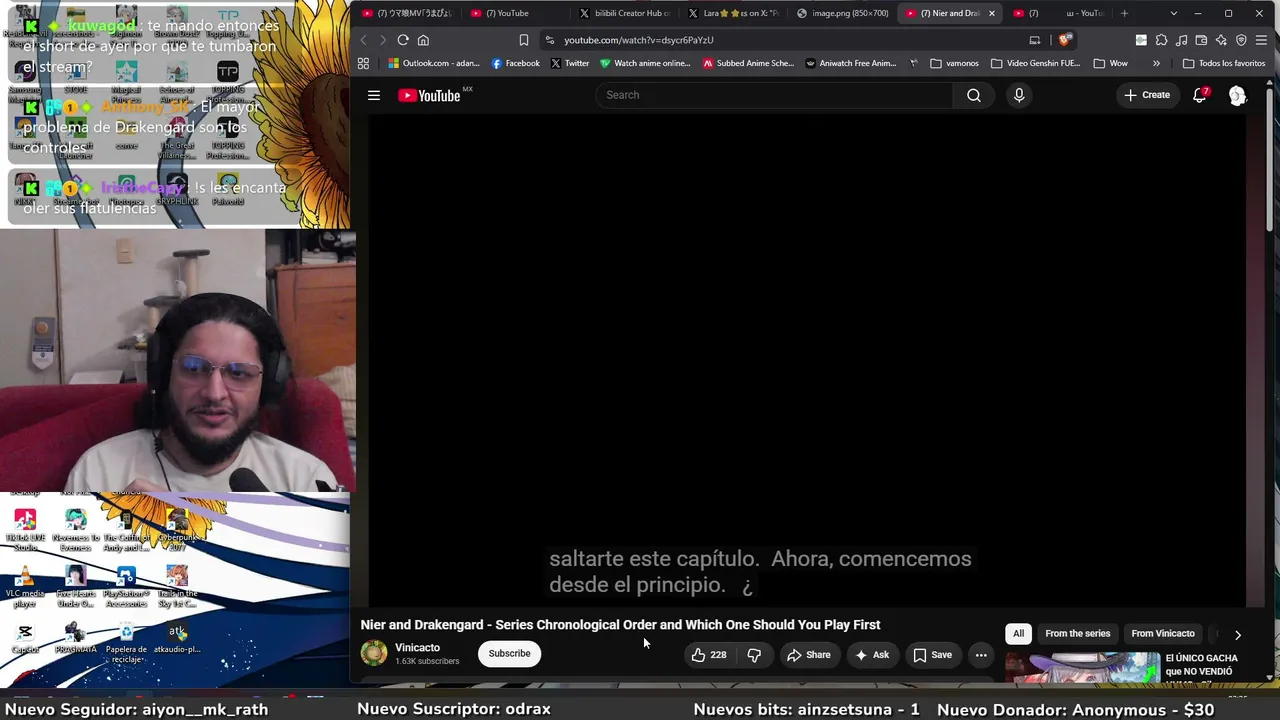This screenshot has height=720, width=1280.
Task: Open the browser main menu
Action: pos(1261,40)
